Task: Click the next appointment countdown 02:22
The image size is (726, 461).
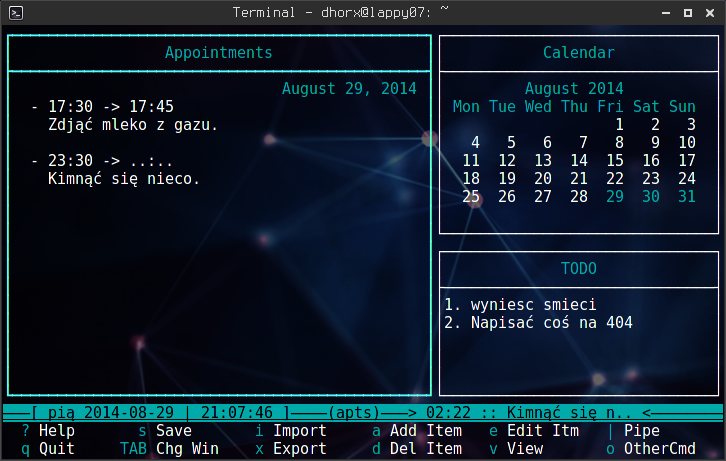Action: [448, 412]
